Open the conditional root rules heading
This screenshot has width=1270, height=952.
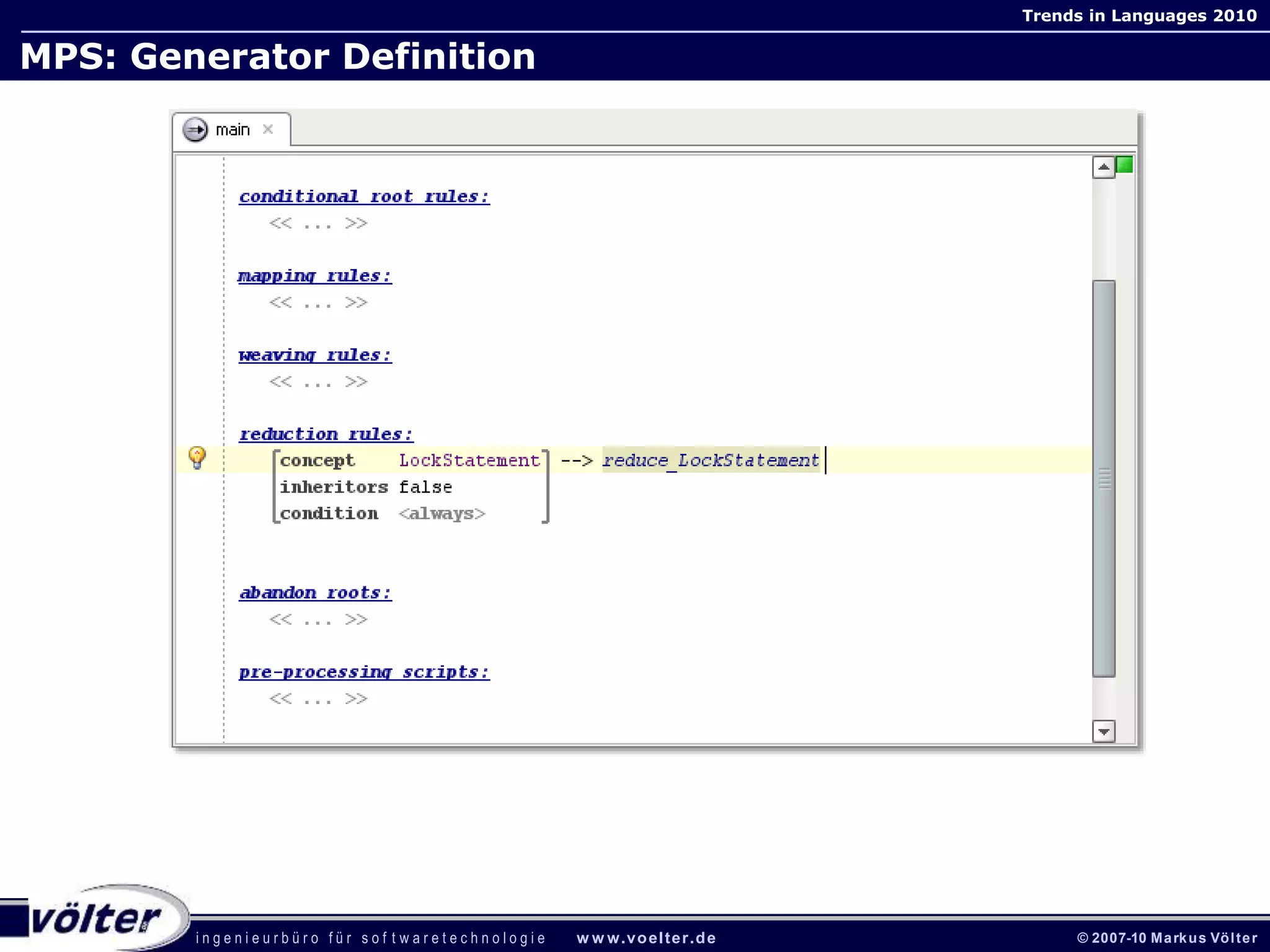coord(365,196)
